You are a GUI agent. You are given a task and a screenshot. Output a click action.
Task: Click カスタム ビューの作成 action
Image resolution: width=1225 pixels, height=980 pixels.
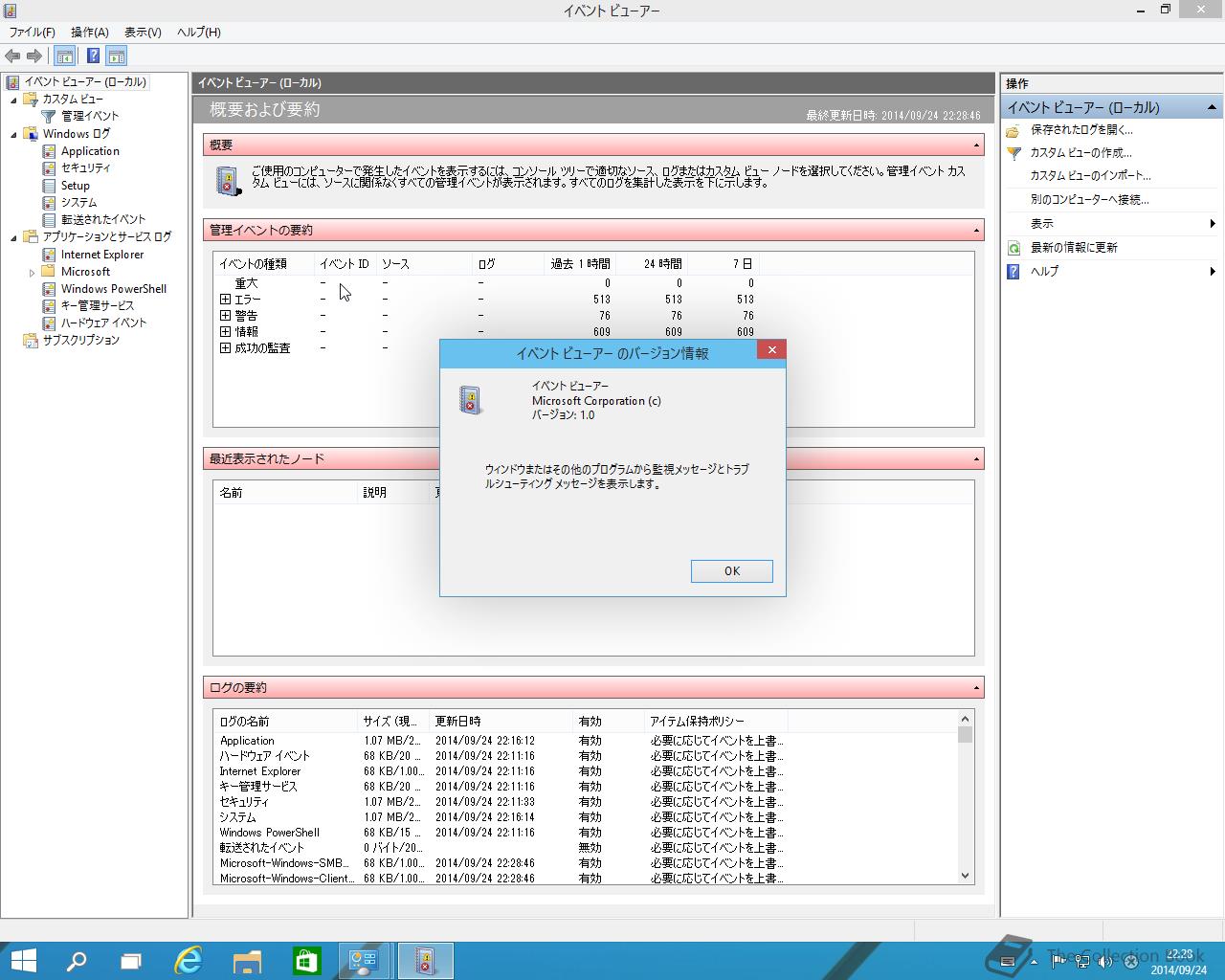[x=1080, y=153]
